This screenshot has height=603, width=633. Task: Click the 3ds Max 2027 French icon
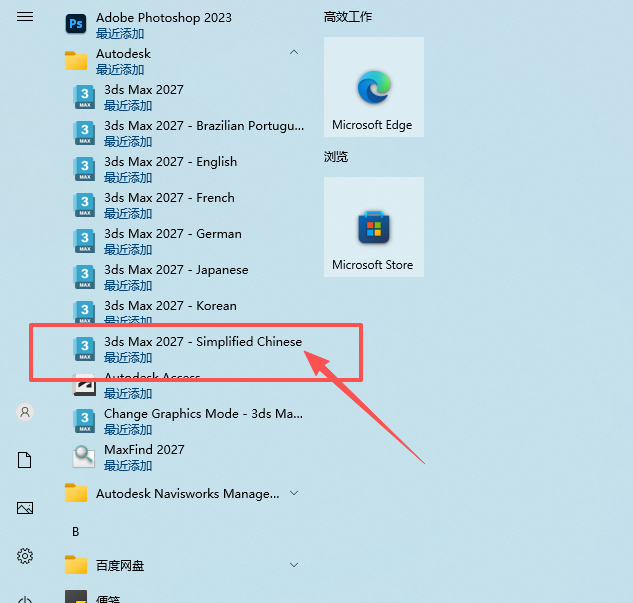pyautogui.click(x=84, y=205)
